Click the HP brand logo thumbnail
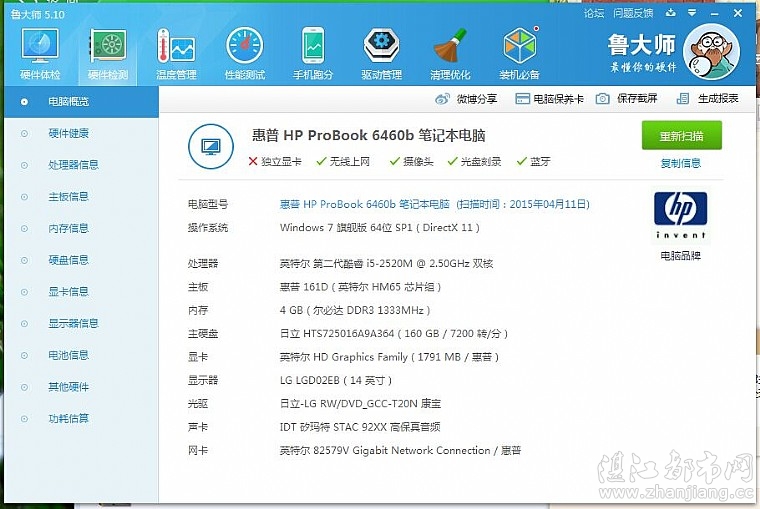The height and width of the screenshot is (509, 760). point(681,217)
